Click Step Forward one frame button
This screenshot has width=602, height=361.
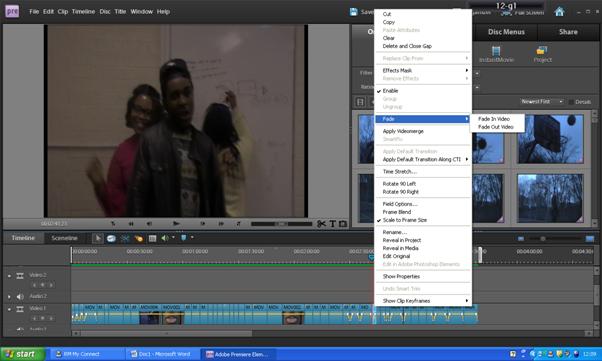pyautogui.click(x=203, y=224)
